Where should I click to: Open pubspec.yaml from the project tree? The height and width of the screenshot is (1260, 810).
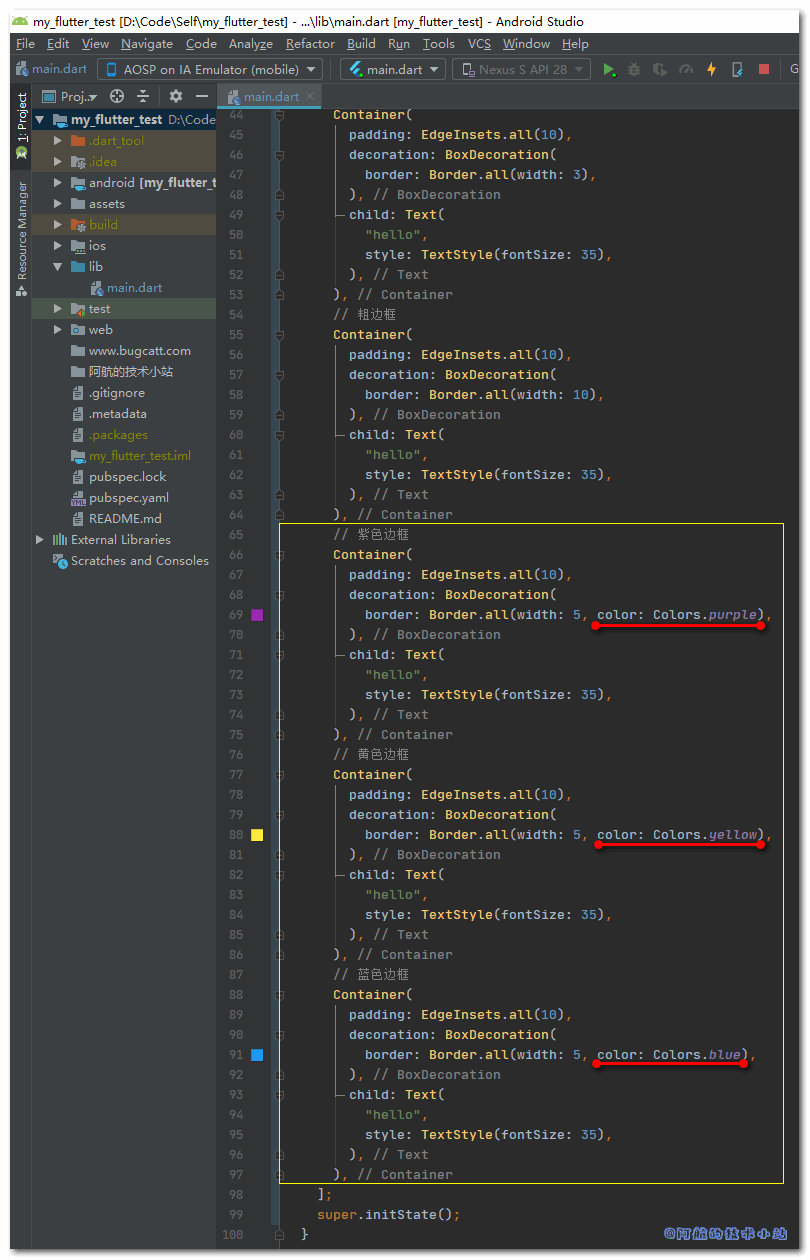(128, 498)
